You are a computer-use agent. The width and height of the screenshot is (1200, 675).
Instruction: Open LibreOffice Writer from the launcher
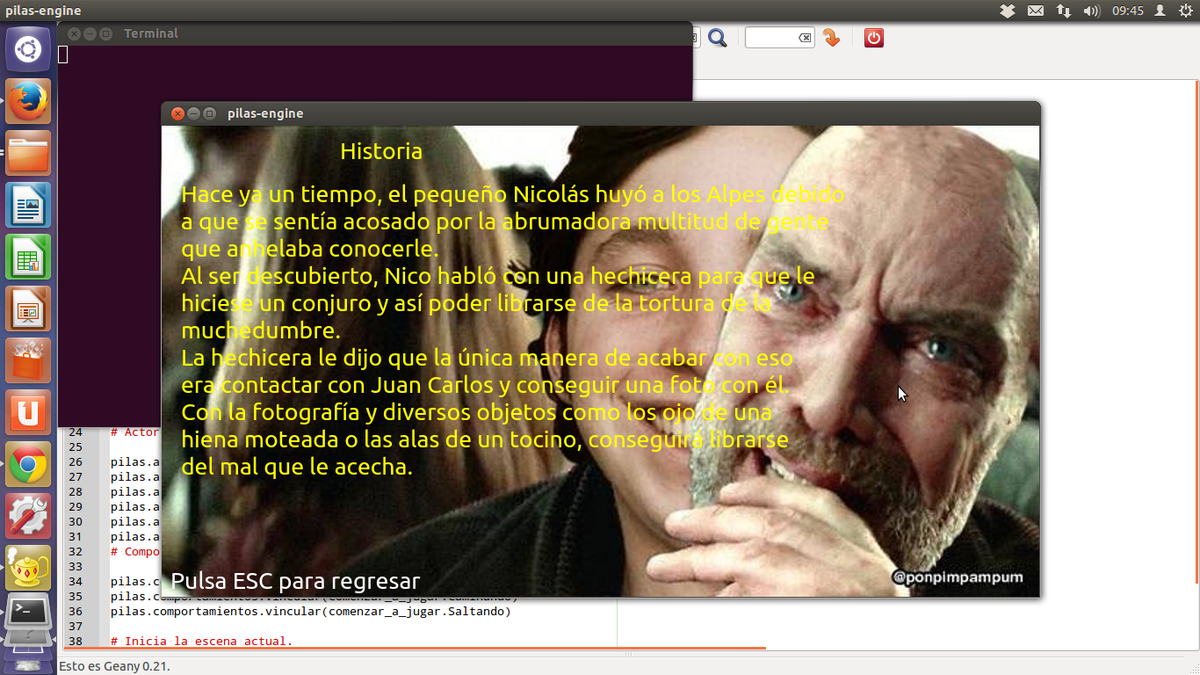point(28,205)
